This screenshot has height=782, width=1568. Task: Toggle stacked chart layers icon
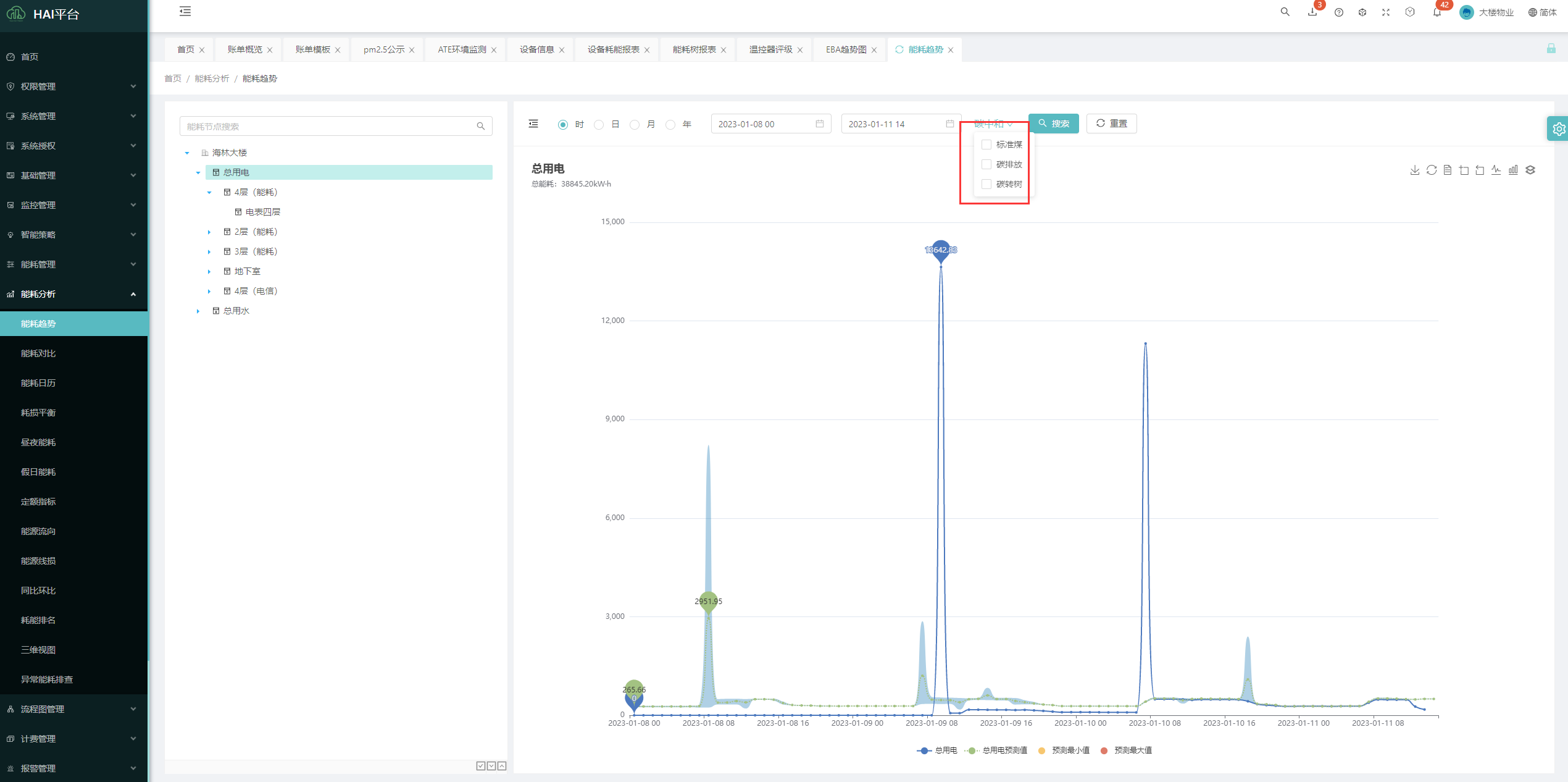(x=1530, y=170)
